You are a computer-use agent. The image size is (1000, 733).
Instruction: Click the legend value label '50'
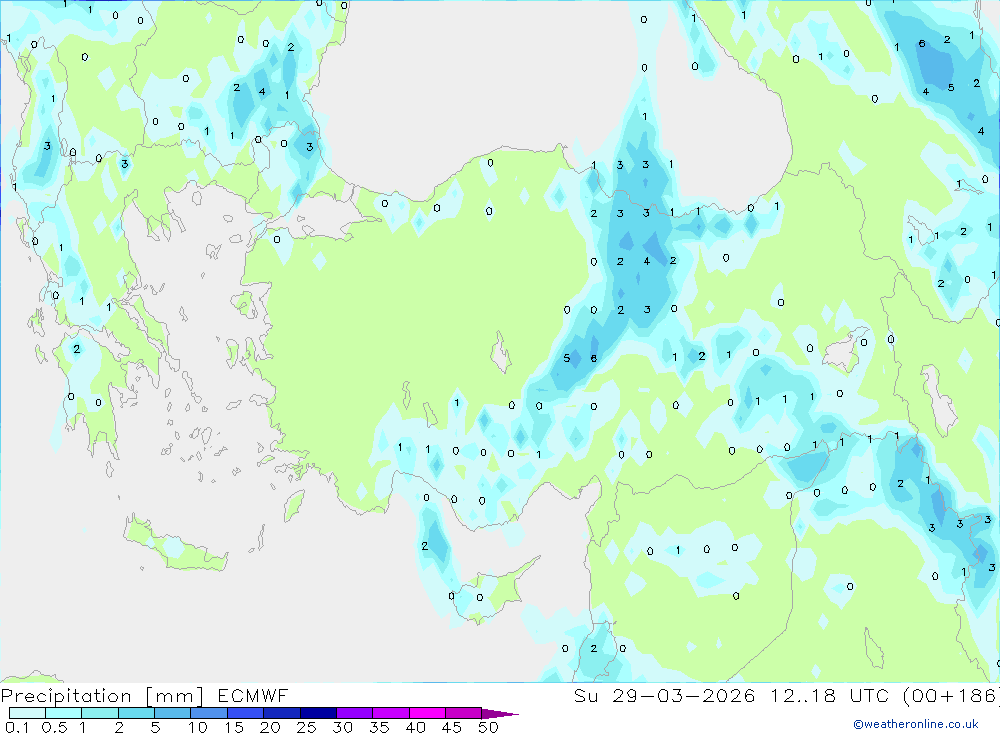click(x=489, y=727)
